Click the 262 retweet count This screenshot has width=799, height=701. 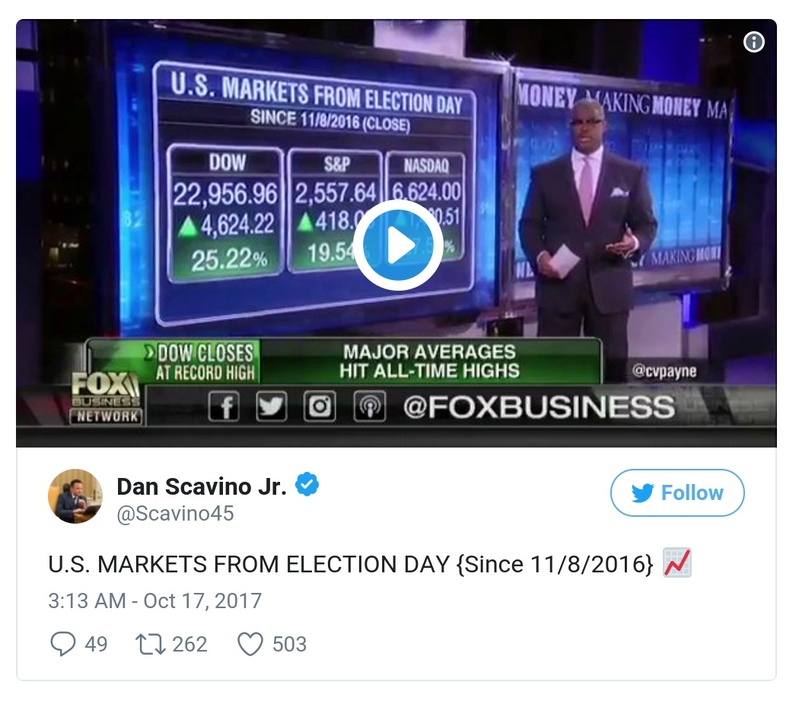click(x=190, y=644)
